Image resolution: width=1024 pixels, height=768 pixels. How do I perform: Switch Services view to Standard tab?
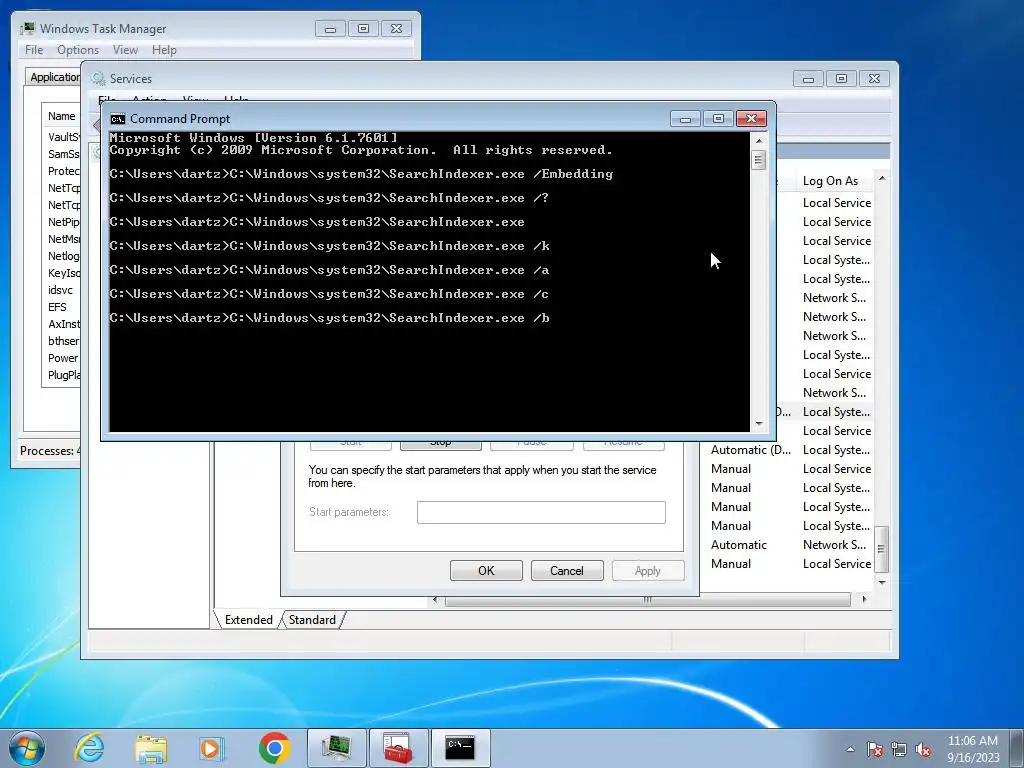coord(312,620)
